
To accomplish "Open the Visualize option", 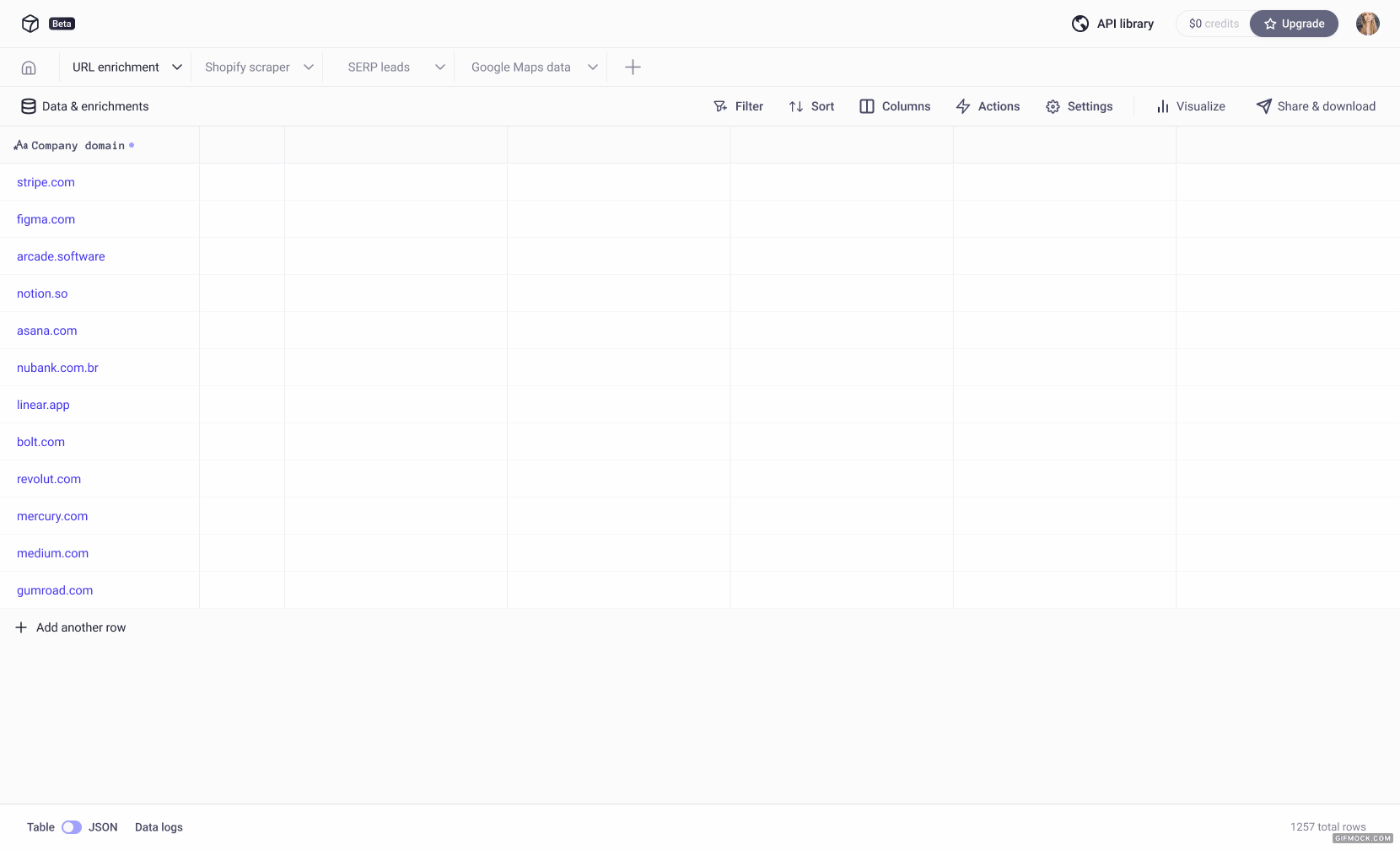I will coord(1200,106).
